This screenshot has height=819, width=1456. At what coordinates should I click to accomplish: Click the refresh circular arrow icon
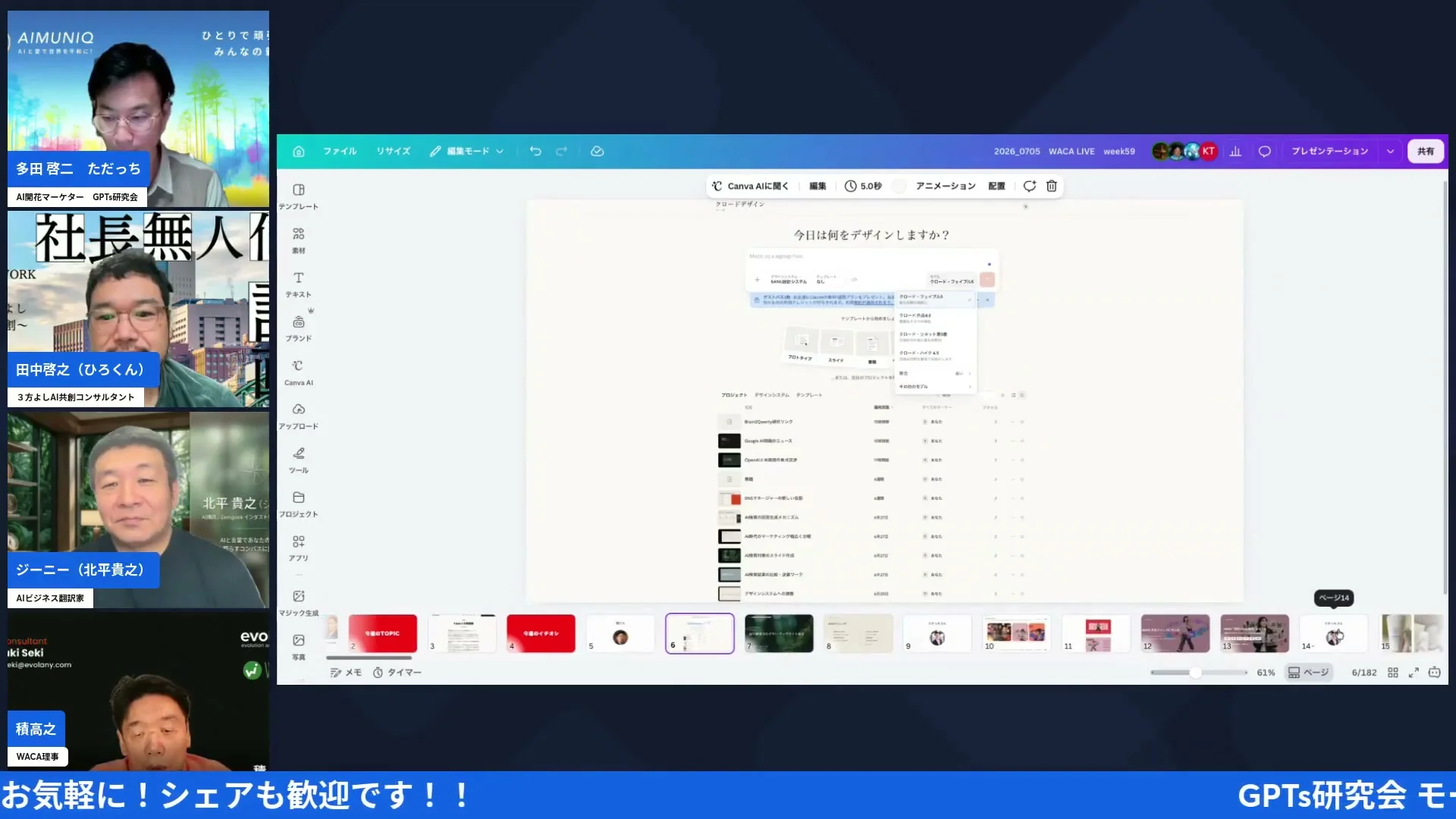pyautogui.click(x=1029, y=186)
